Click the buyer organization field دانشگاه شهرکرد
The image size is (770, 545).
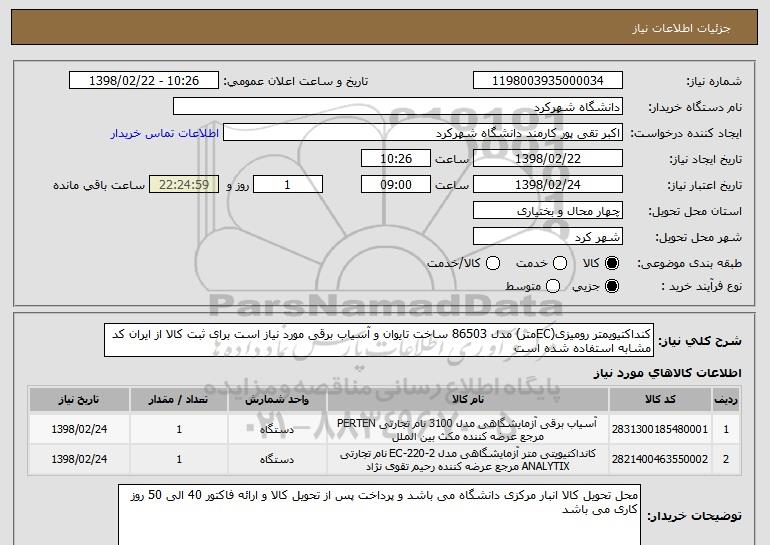398,107
